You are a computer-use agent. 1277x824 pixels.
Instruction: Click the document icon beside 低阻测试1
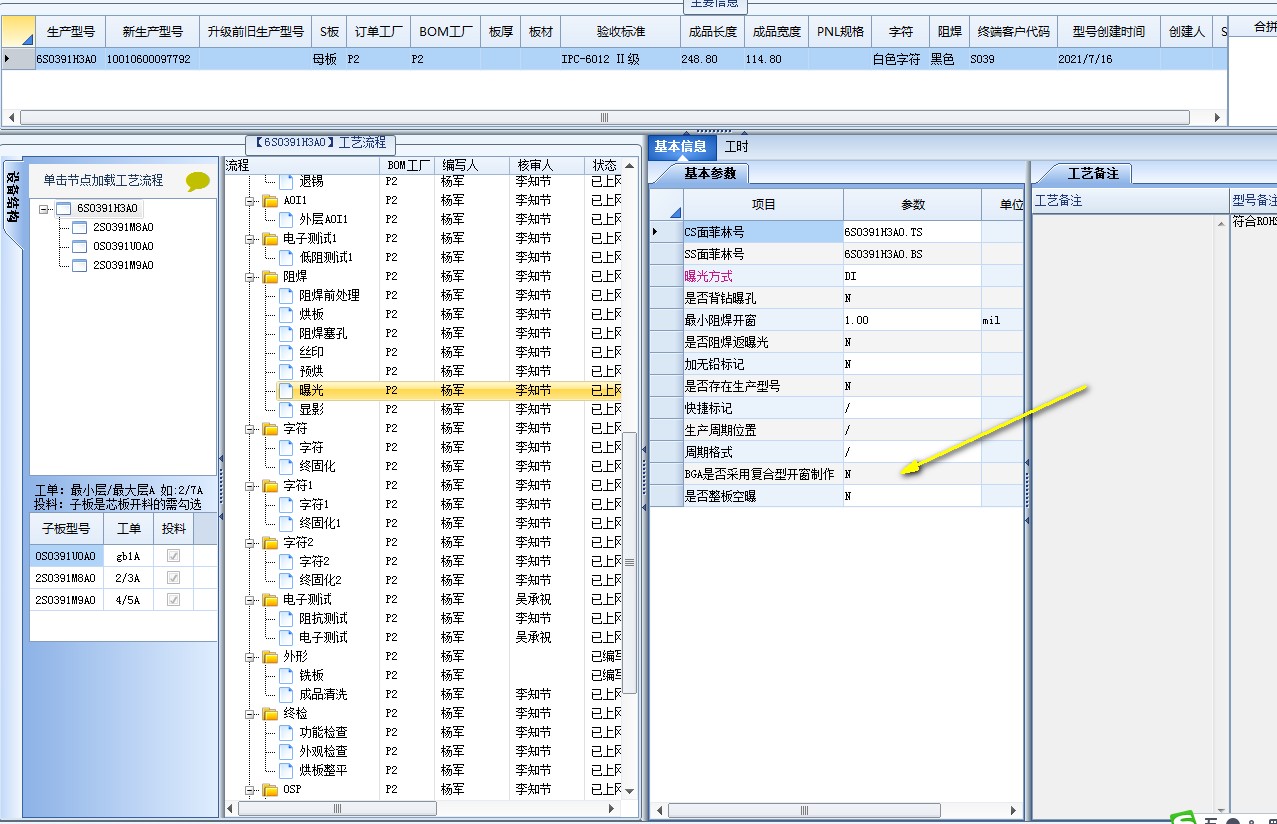tap(286, 257)
